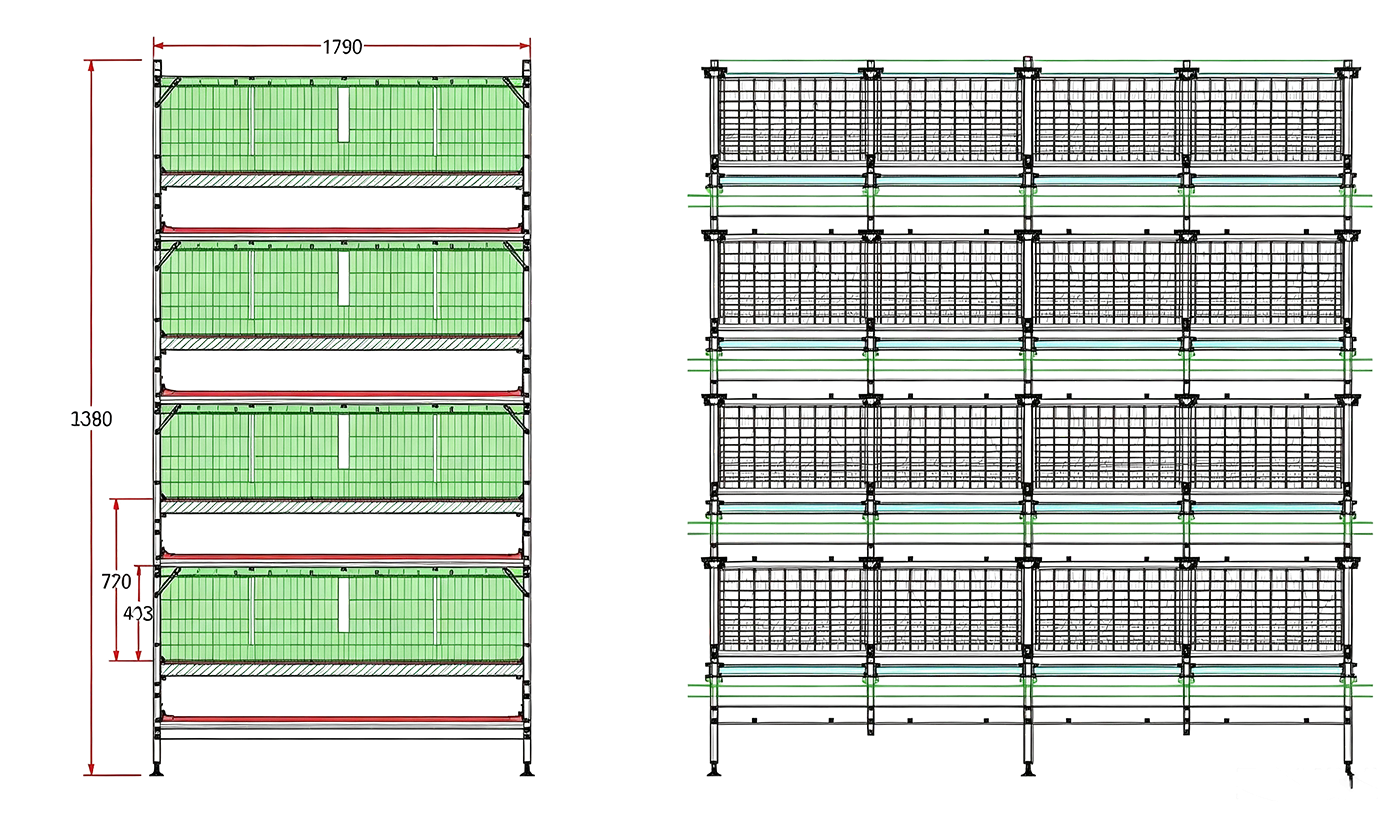Click the left foot of the left-view frame

[x=156, y=769]
